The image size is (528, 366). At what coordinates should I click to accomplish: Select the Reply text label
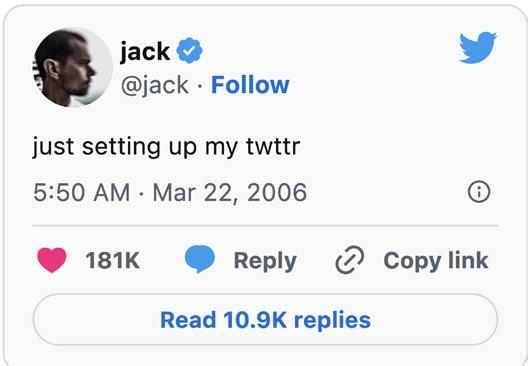coord(265,261)
